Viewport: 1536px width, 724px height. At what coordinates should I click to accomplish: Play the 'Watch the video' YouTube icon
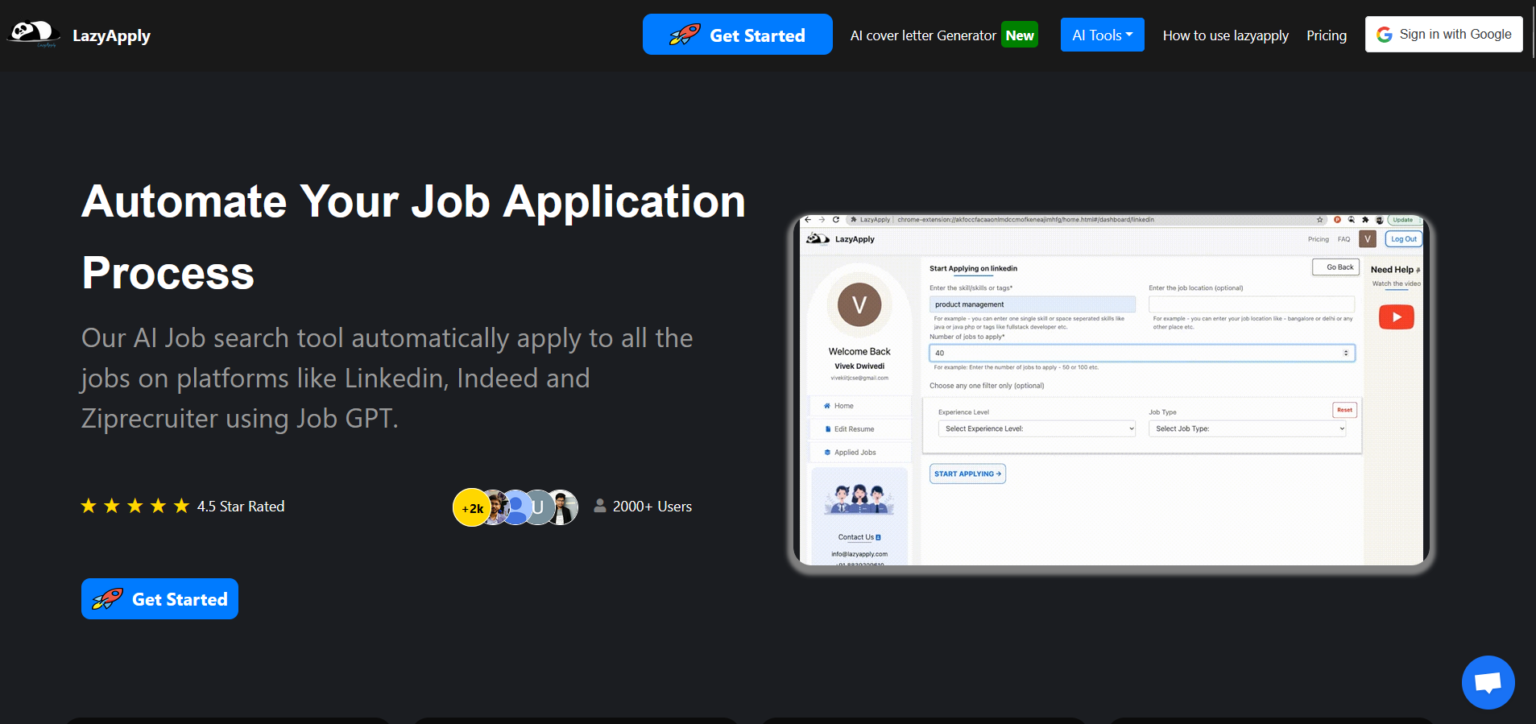coord(1396,316)
